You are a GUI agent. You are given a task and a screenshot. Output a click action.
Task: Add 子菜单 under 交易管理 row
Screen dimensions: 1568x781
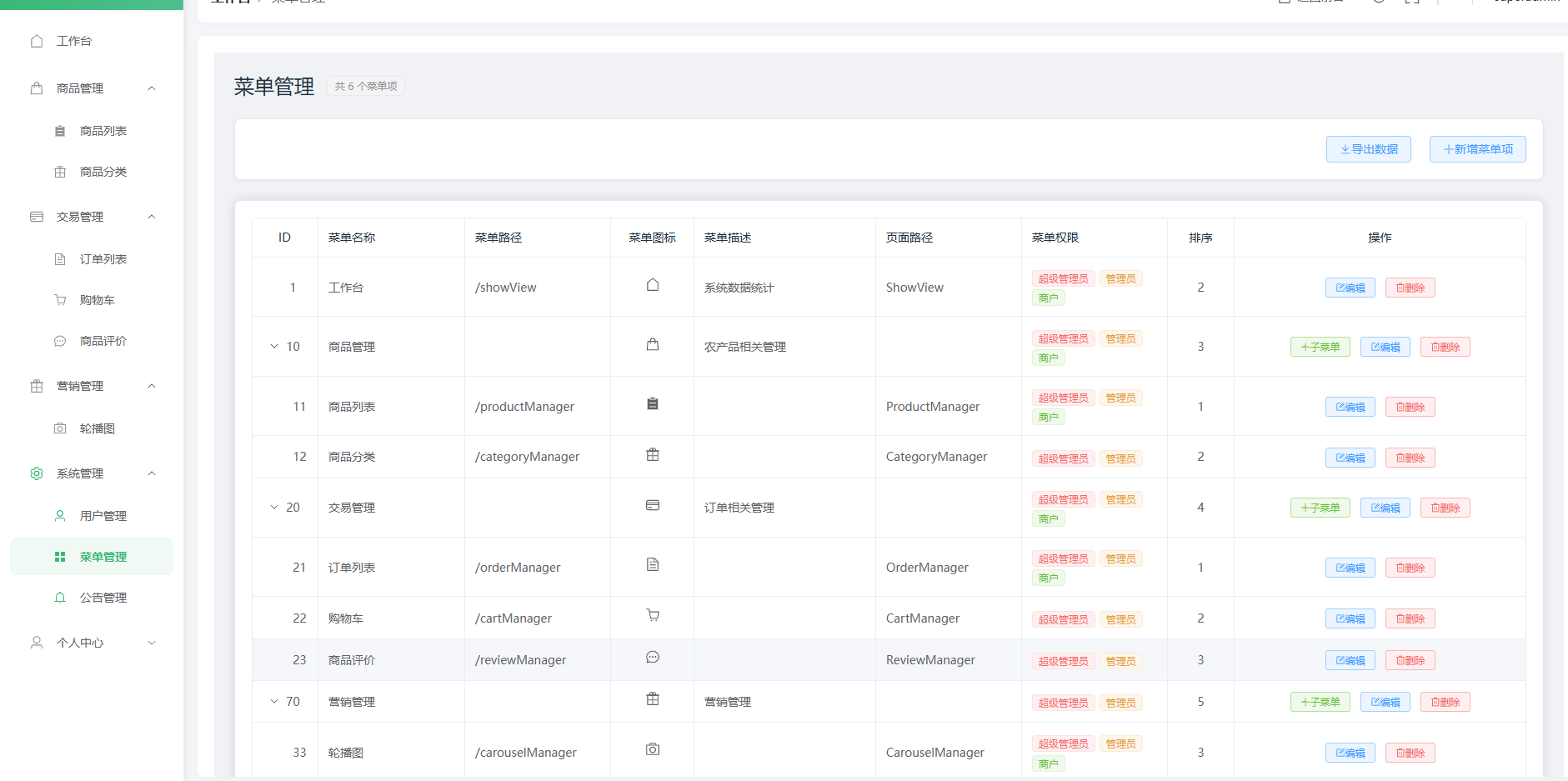(1320, 508)
